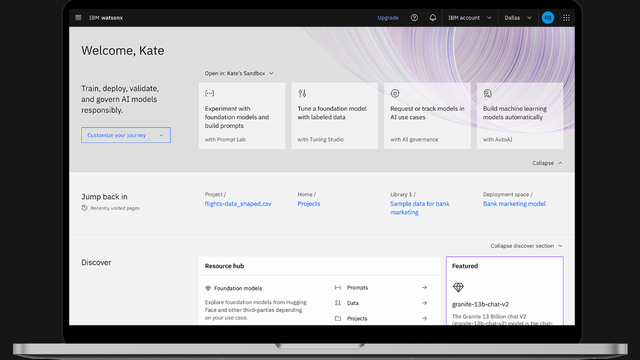
Task: Open the app switcher grid icon
Action: tap(567, 18)
